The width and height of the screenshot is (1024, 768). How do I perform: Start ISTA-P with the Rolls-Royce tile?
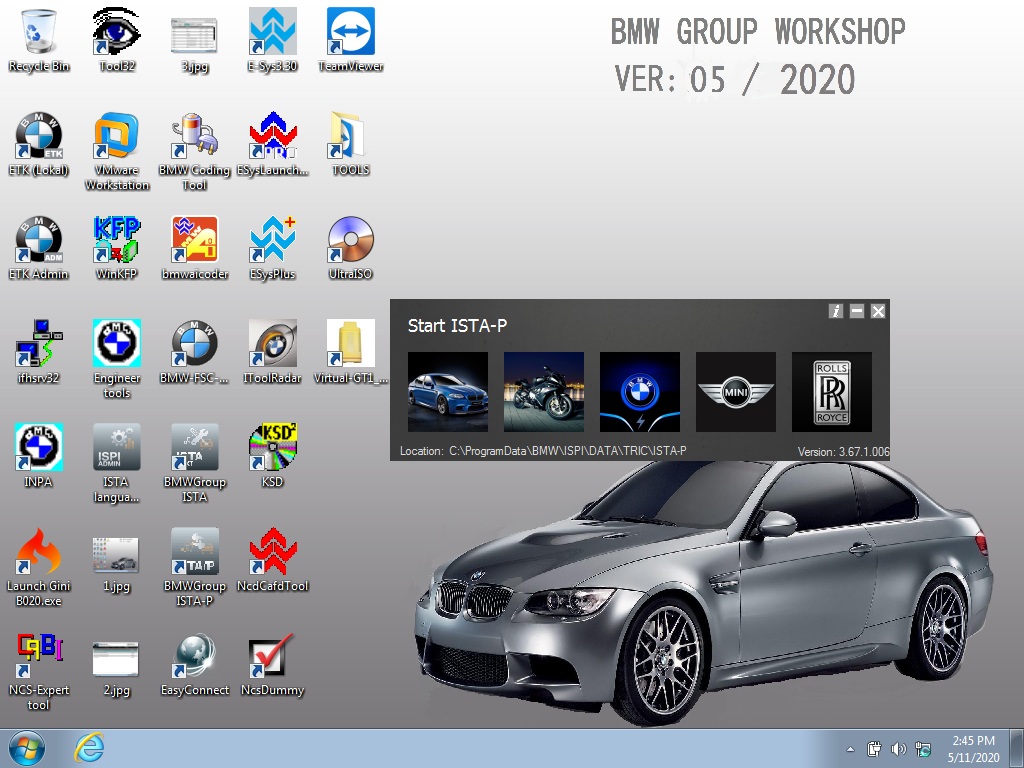click(x=831, y=392)
